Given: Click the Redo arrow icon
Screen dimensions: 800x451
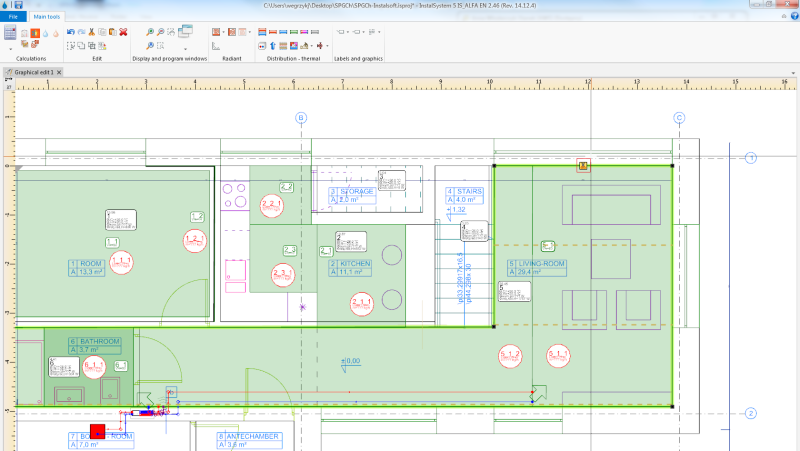Looking at the screenshot, I should coord(81,32).
